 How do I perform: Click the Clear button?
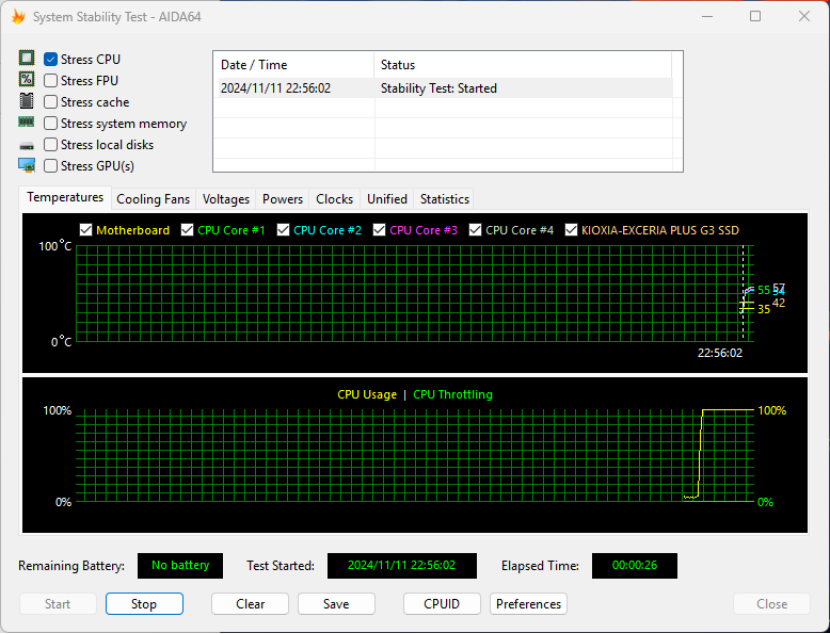250,604
